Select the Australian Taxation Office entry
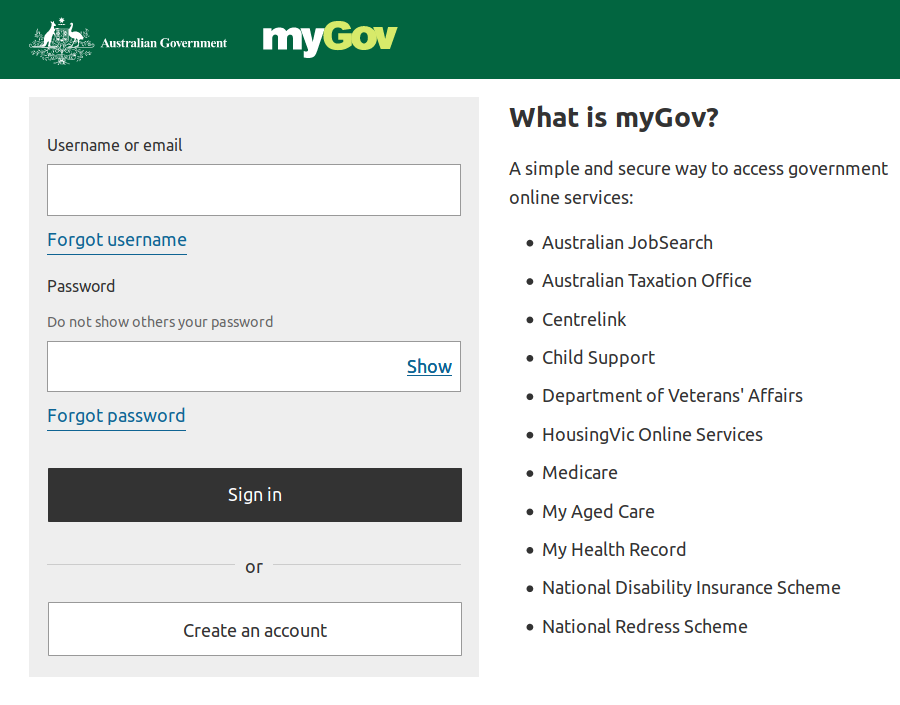This screenshot has height=705, width=900. click(x=646, y=281)
